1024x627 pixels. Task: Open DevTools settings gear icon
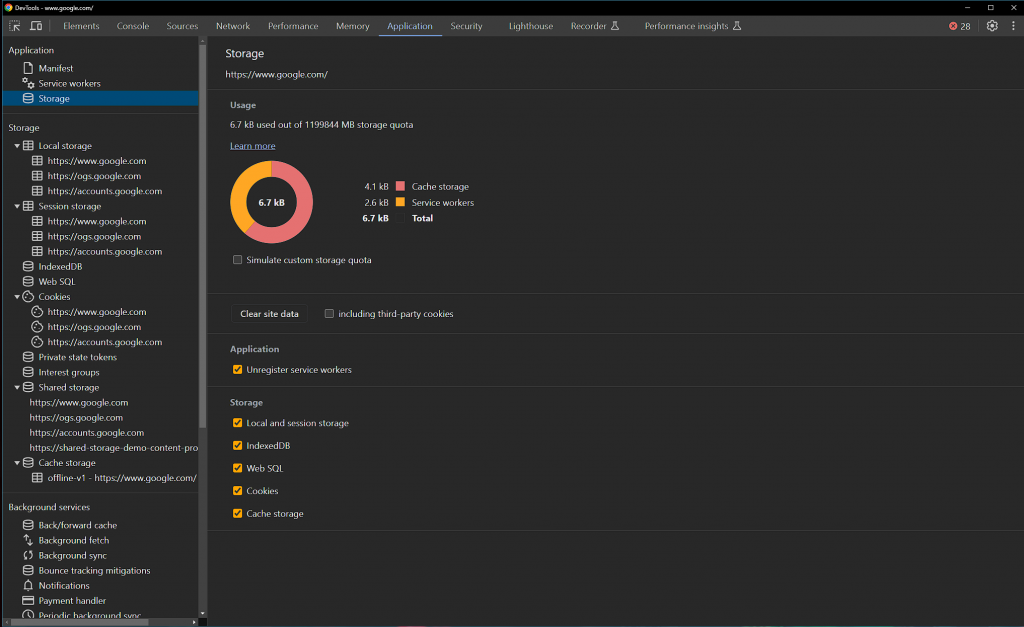tap(992, 26)
